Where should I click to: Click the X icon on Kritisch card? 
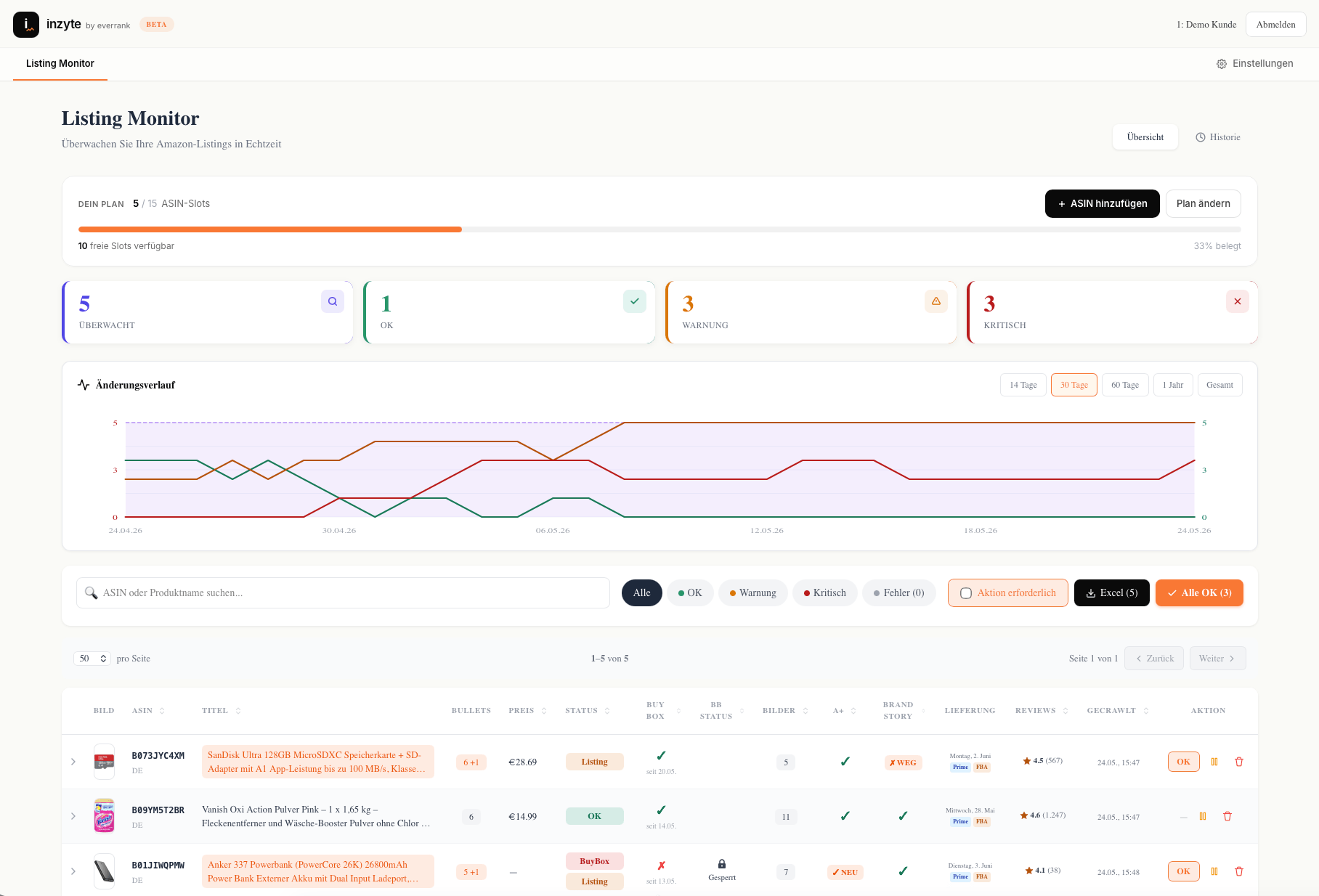1238,301
